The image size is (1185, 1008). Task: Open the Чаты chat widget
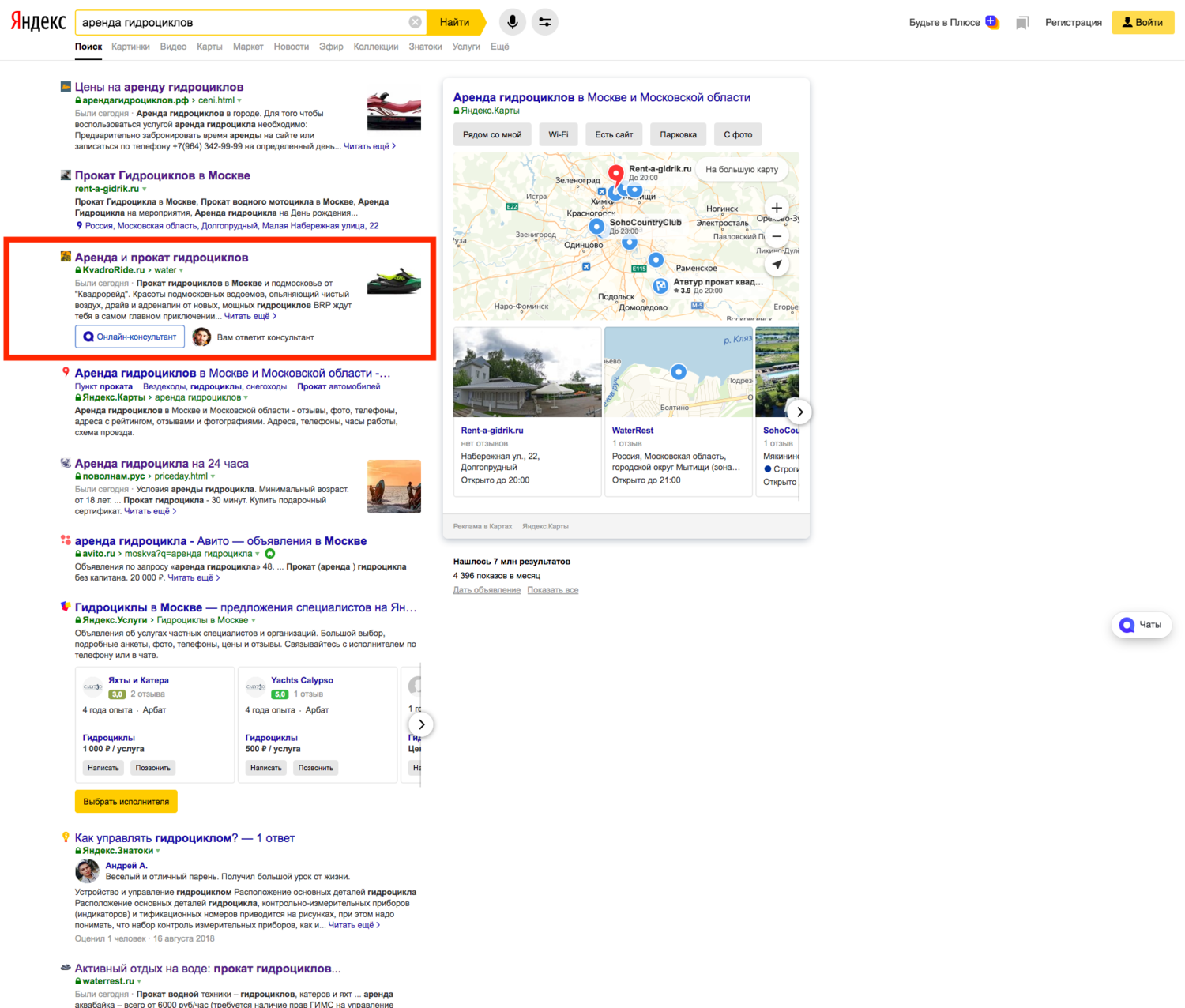point(1141,625)
